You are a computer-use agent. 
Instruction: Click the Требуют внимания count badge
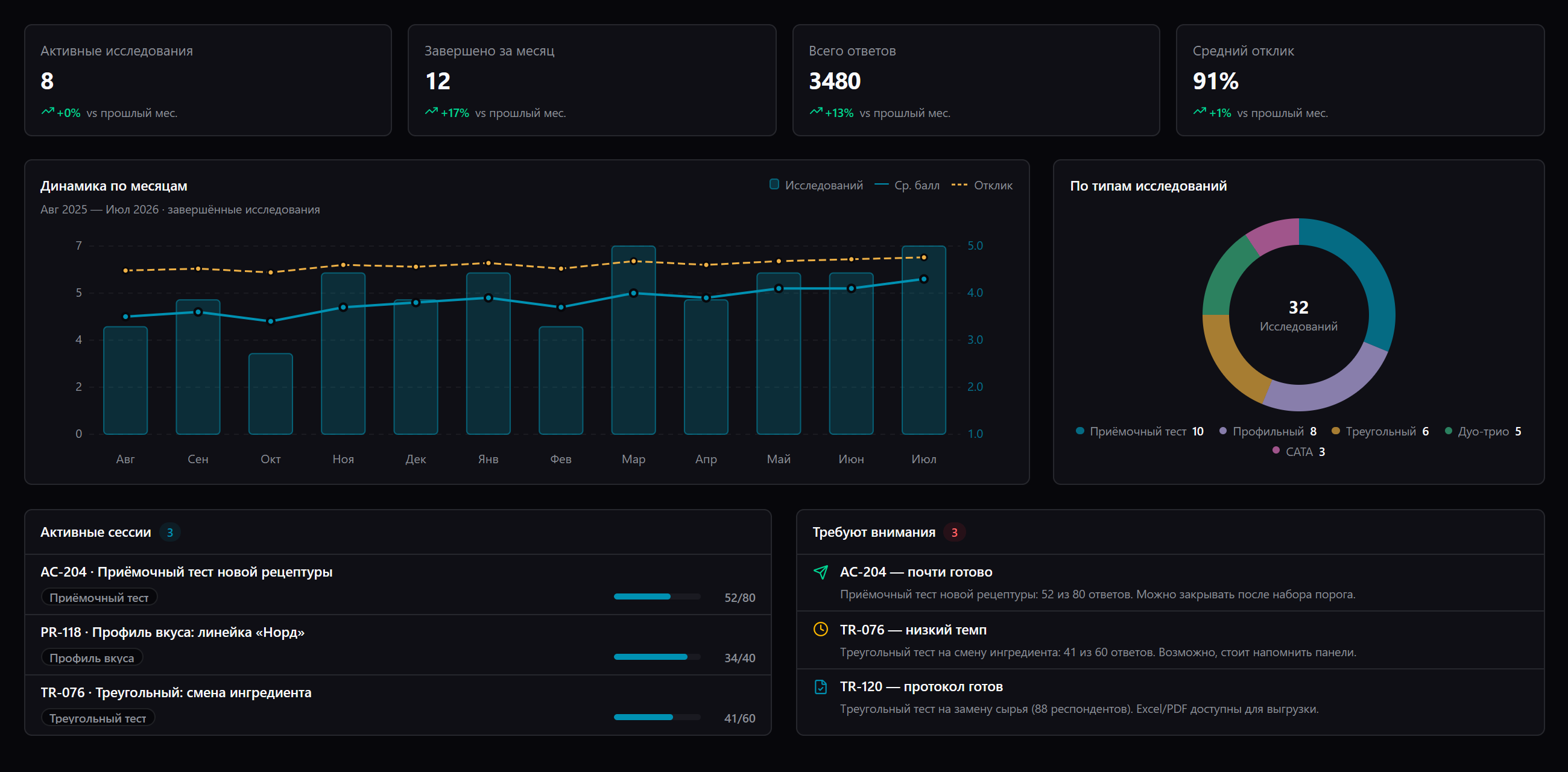click(x=954, y=532)
